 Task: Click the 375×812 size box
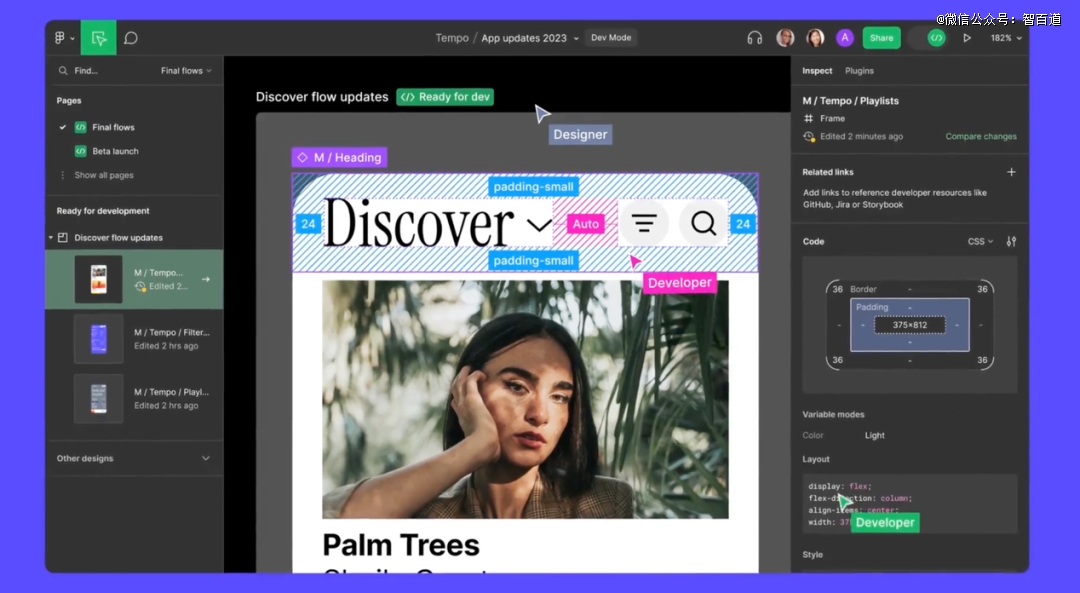910,325
